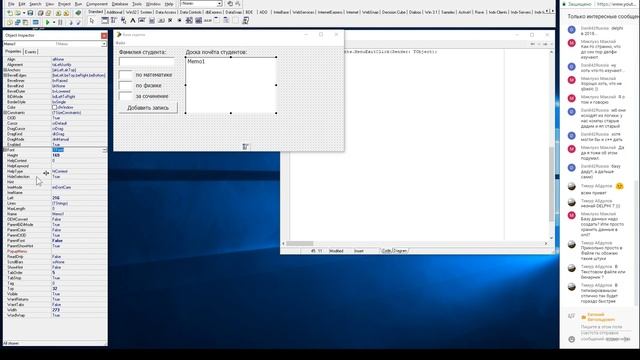Click the New items toolbar icon
Screen dimensions: 640x360
[10, 13]
